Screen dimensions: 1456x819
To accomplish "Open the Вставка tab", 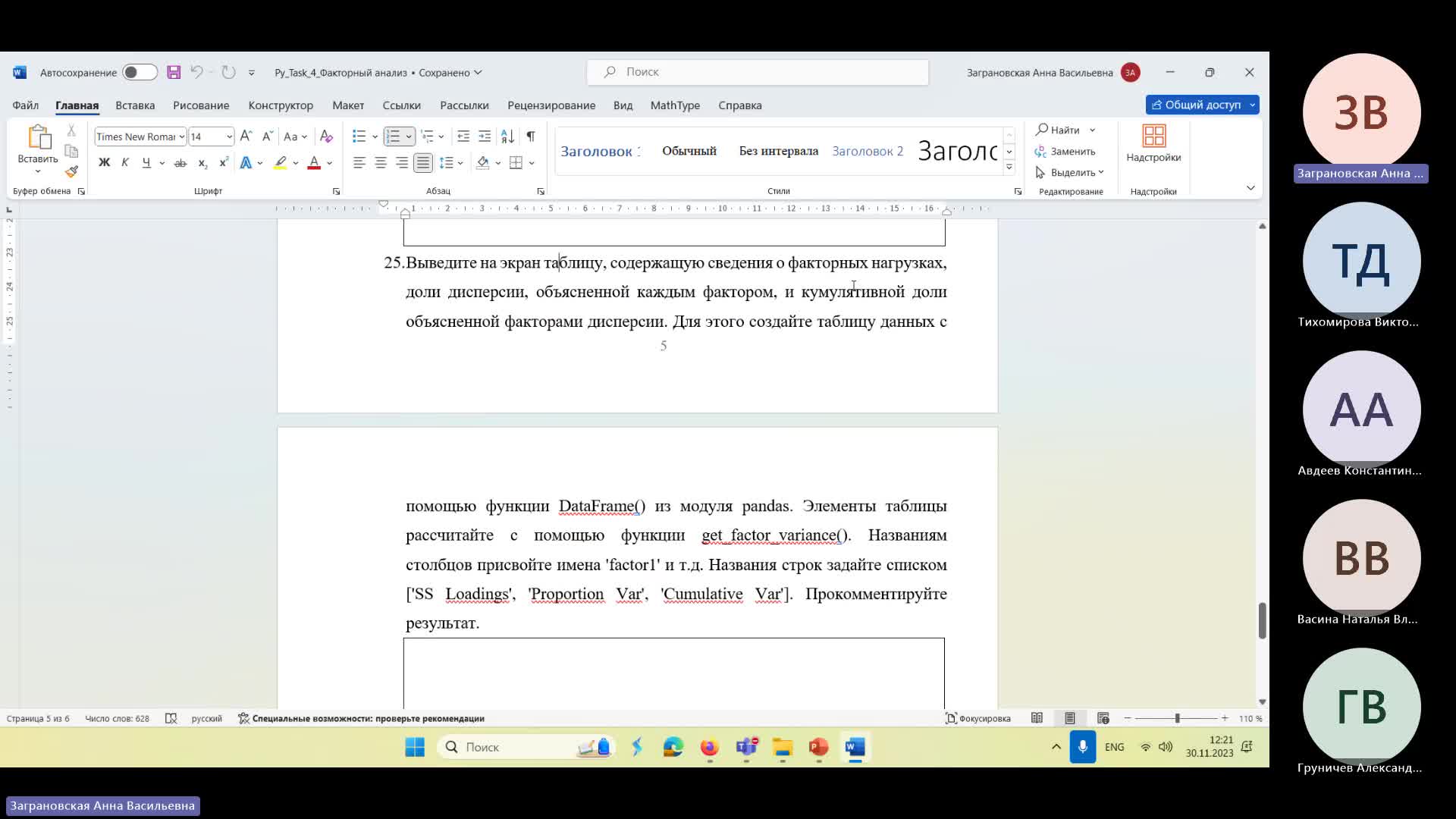I will [135, 105].
